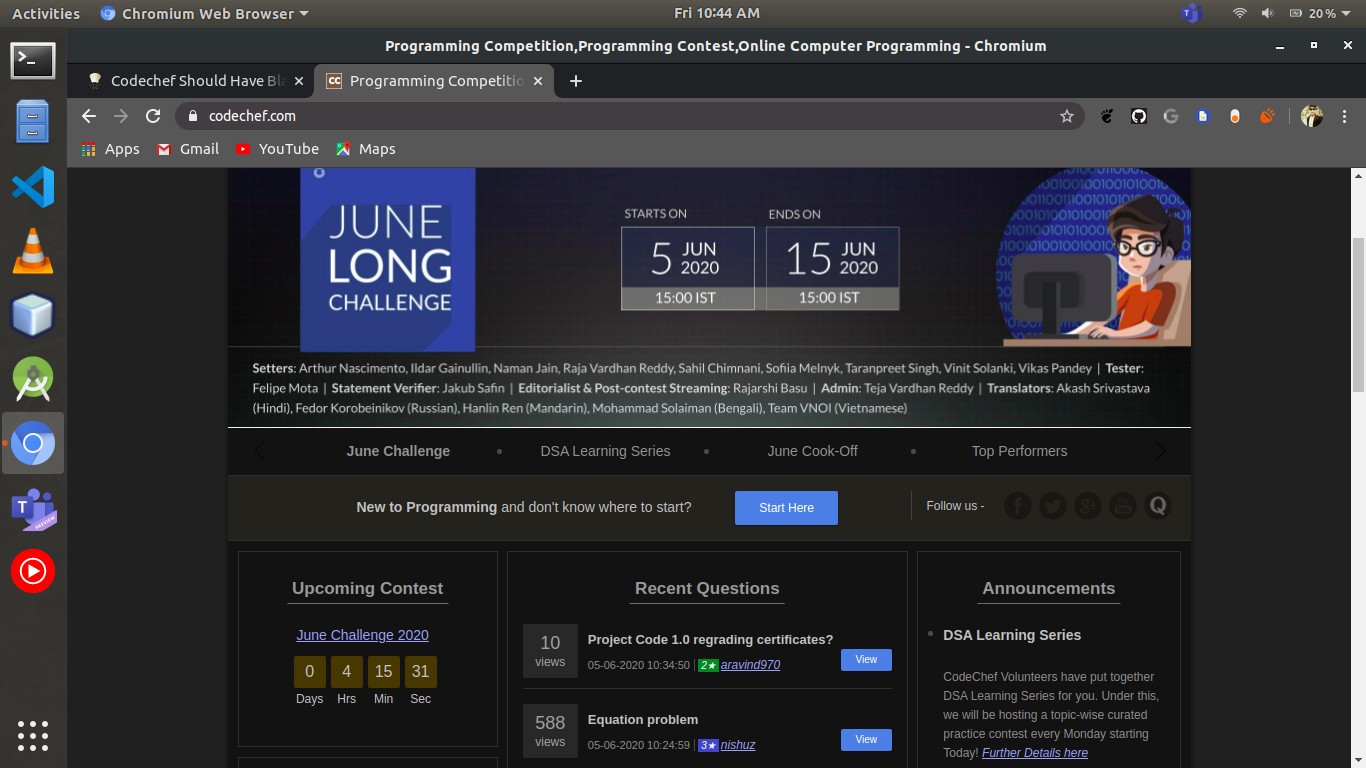
Task: View site security lock information
Action: pyautogui.click(x=194, y=116)
